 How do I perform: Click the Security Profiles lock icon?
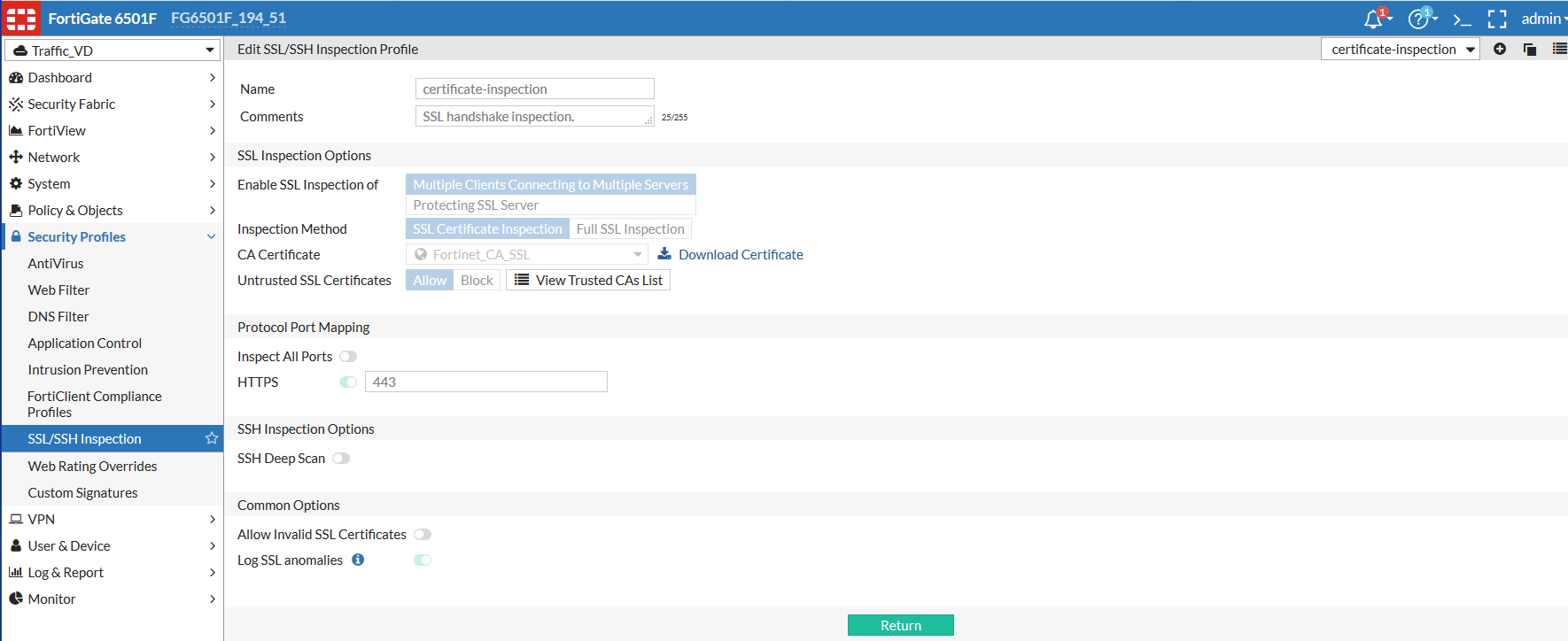[16, 237]
